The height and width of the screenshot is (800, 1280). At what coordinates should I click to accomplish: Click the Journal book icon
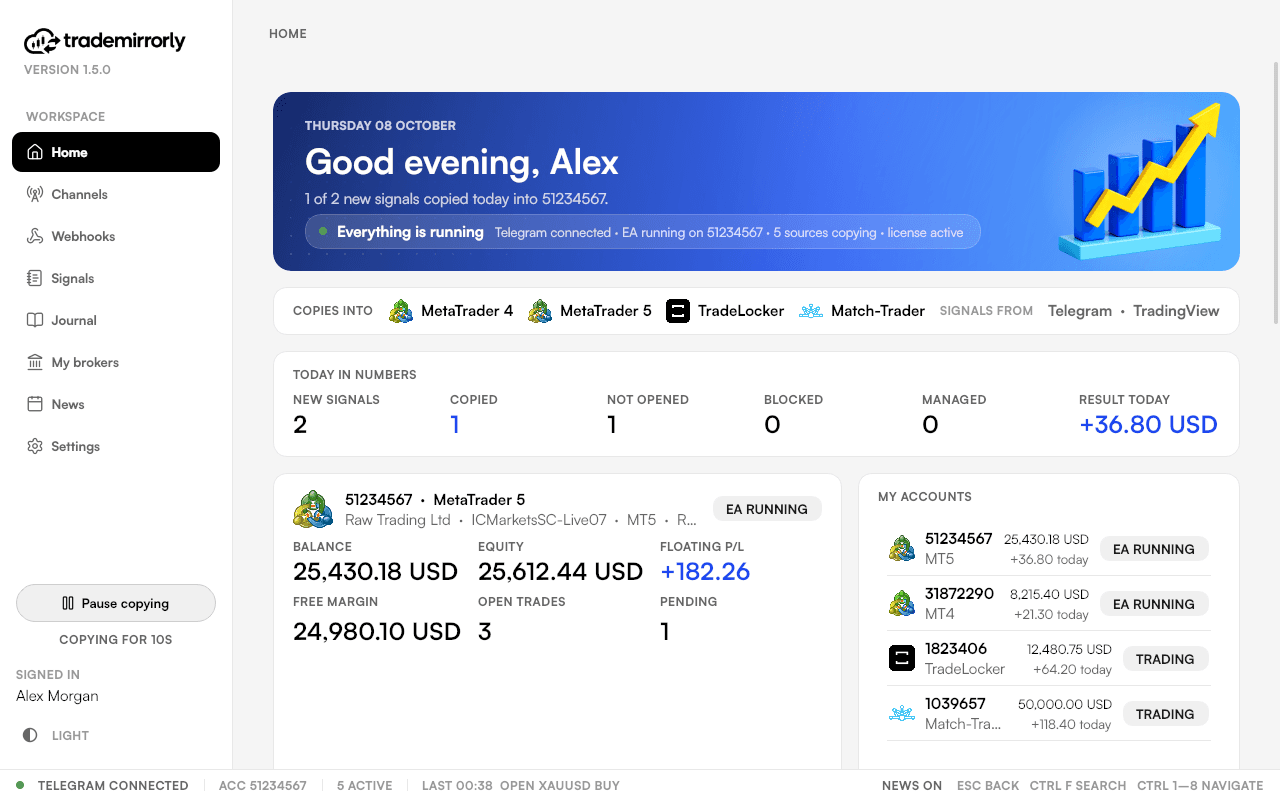click(x=35, y=320)
